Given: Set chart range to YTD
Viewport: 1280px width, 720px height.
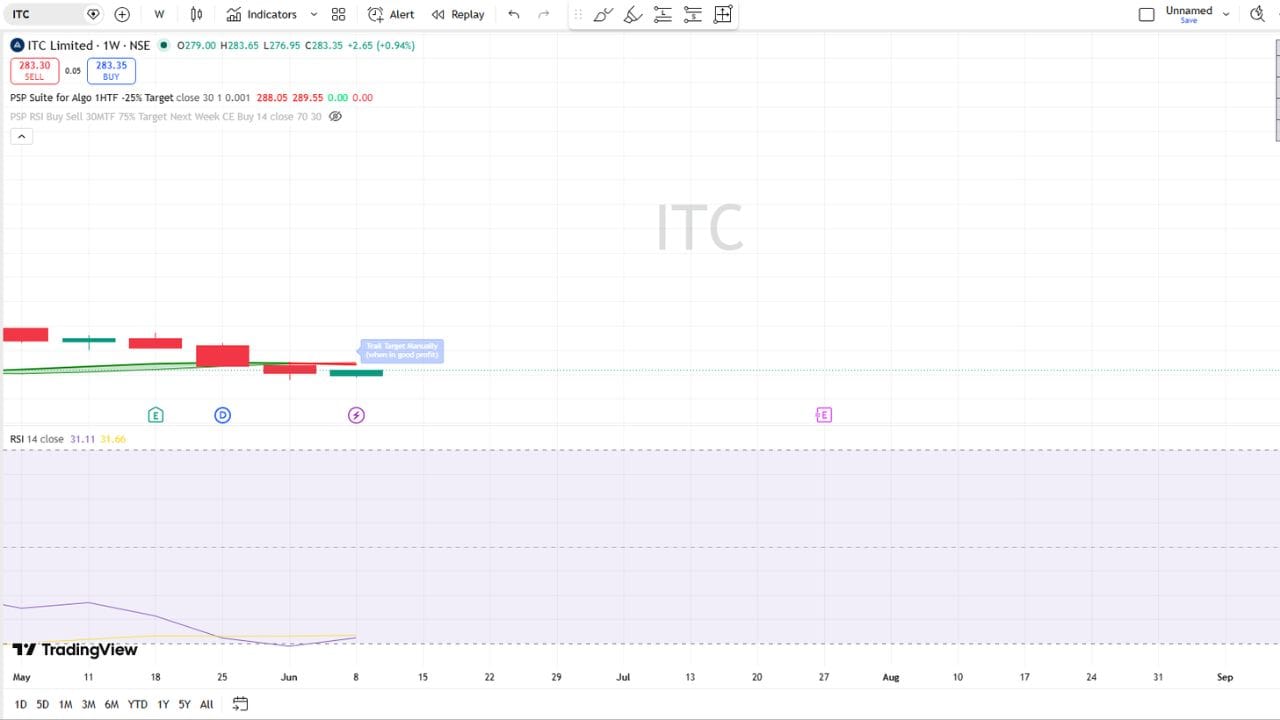Looking at the screenshot, I should [x=138, y=704].
